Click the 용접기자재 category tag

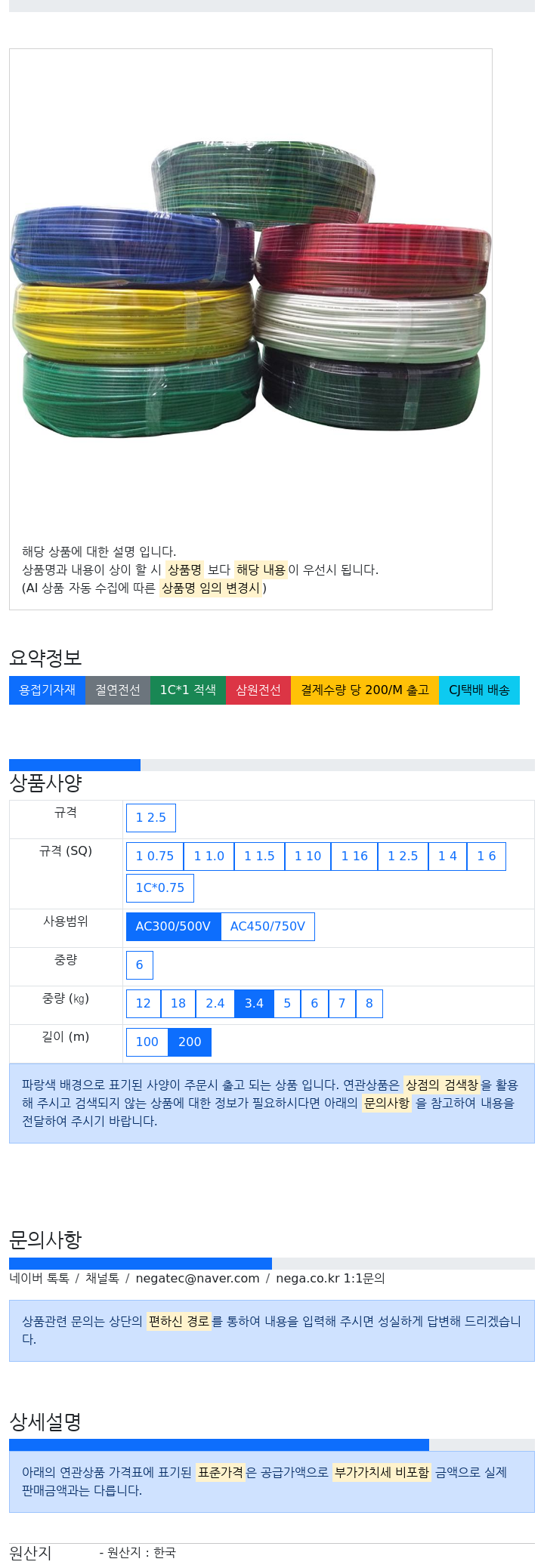click(47, 690)
